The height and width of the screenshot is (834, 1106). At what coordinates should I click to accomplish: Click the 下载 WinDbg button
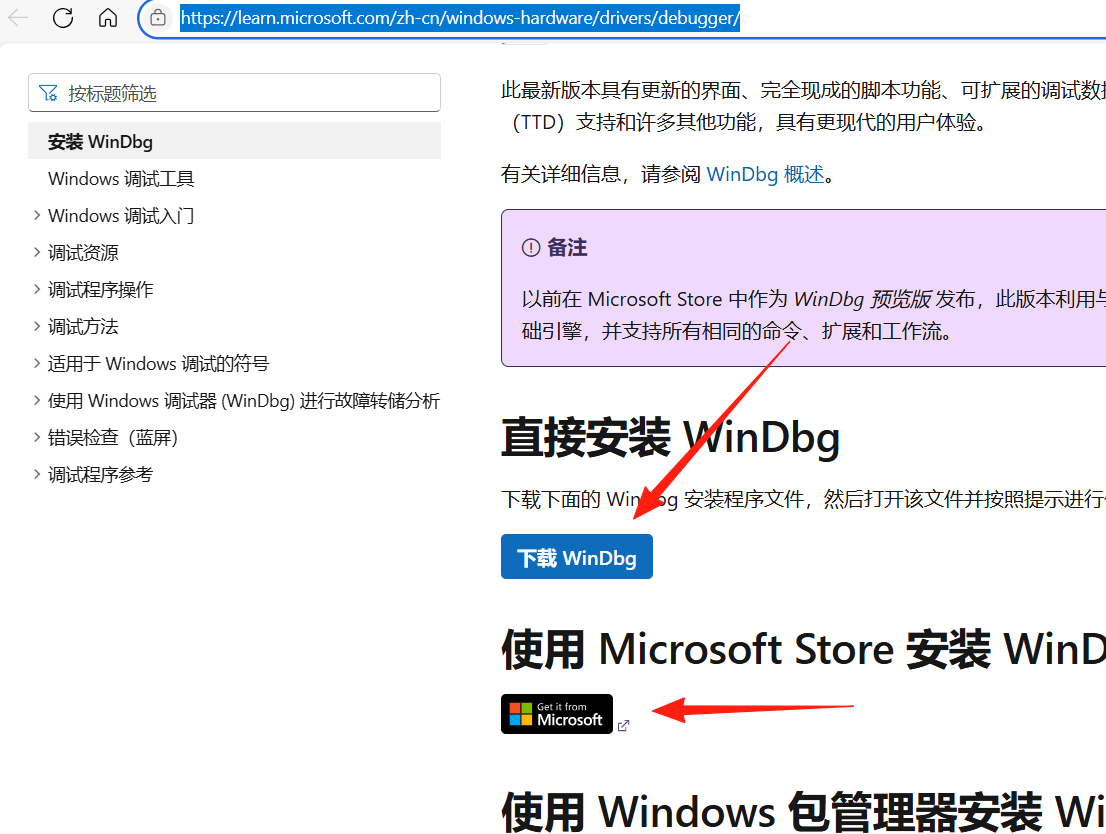tap(576, 557)
